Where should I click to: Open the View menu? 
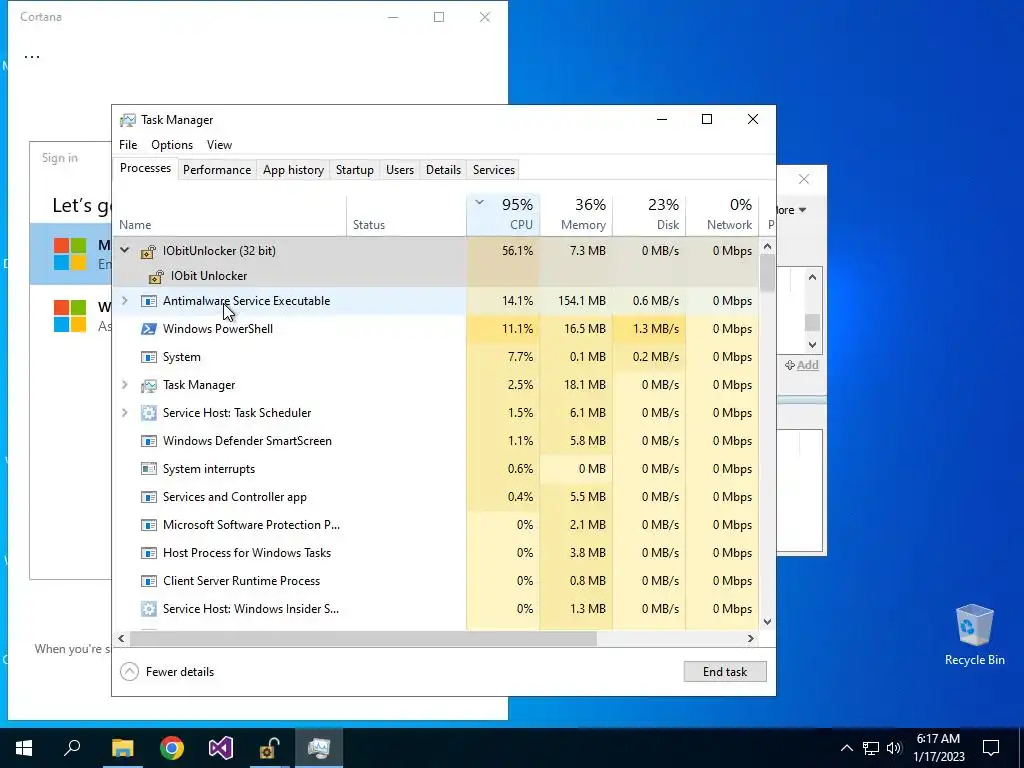pyautogui.click(x=219, y=145)
